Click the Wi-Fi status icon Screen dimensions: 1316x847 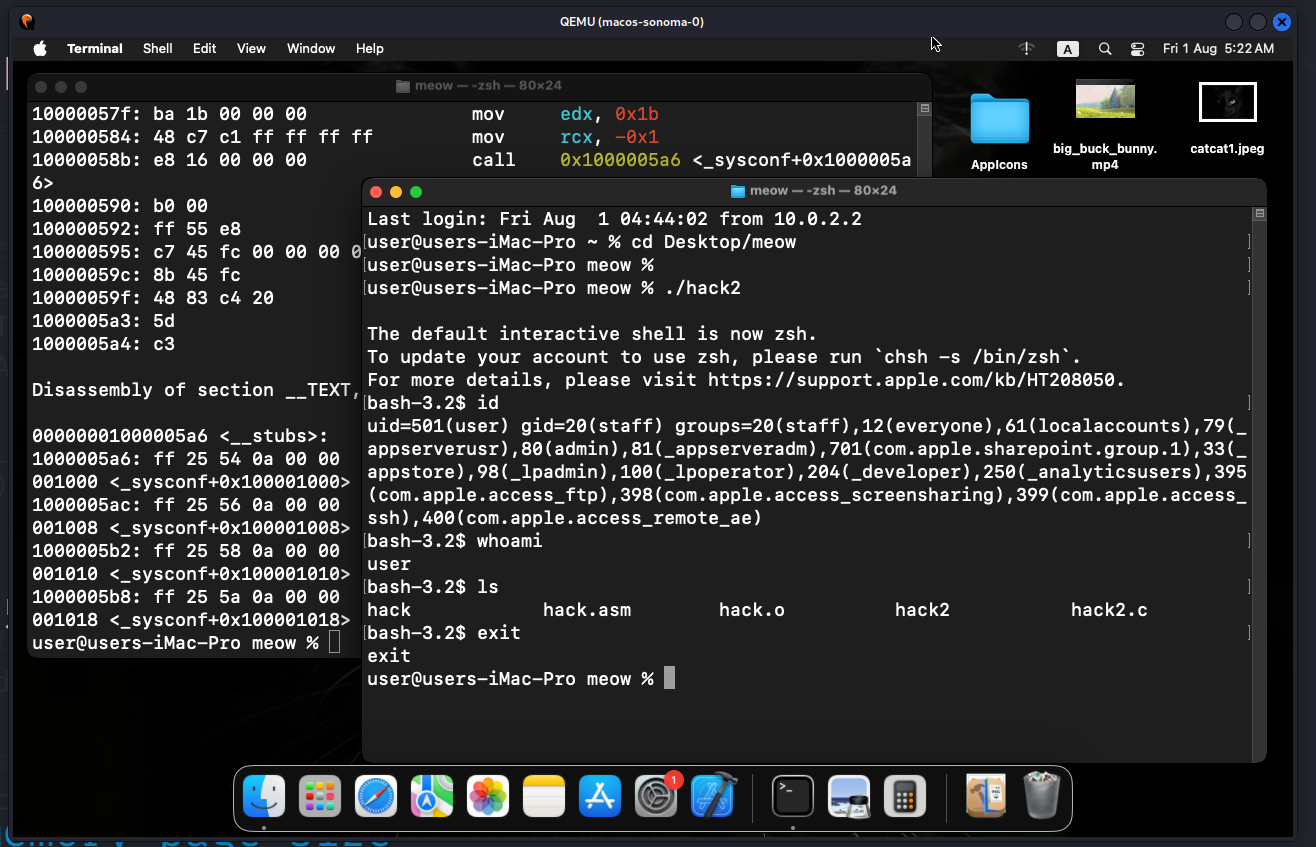(x=1026, y=48)
